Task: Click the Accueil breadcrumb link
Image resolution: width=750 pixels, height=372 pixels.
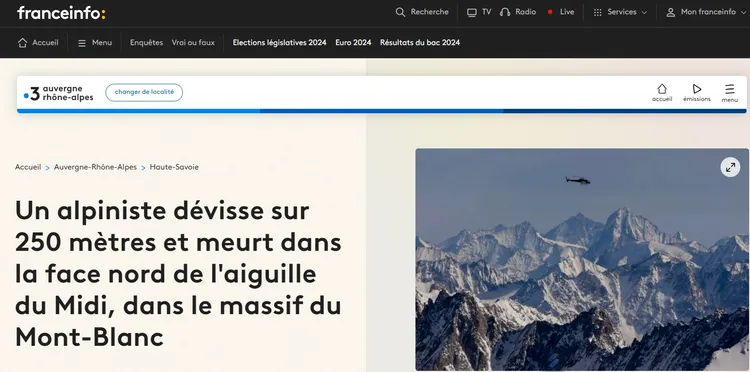Action: pyautogui.click(x=28, y=167)
